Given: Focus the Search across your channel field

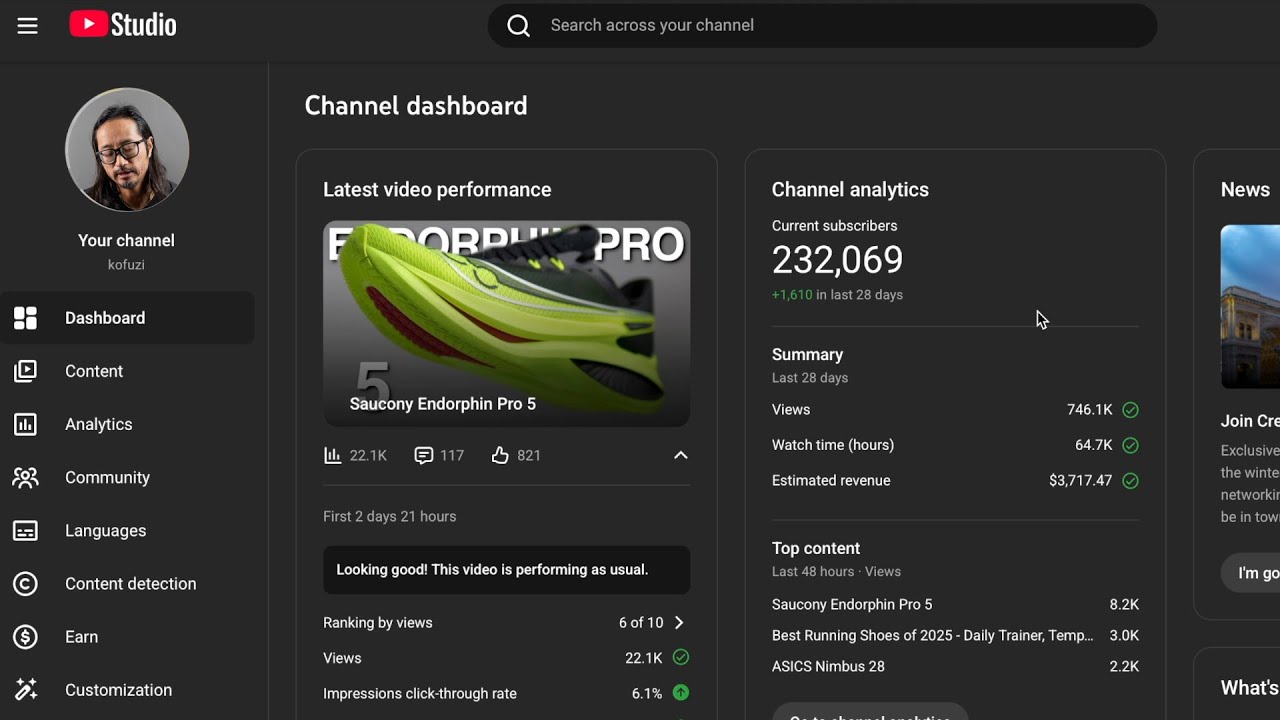Looking at the screenshot, I should tap(822, 26).
